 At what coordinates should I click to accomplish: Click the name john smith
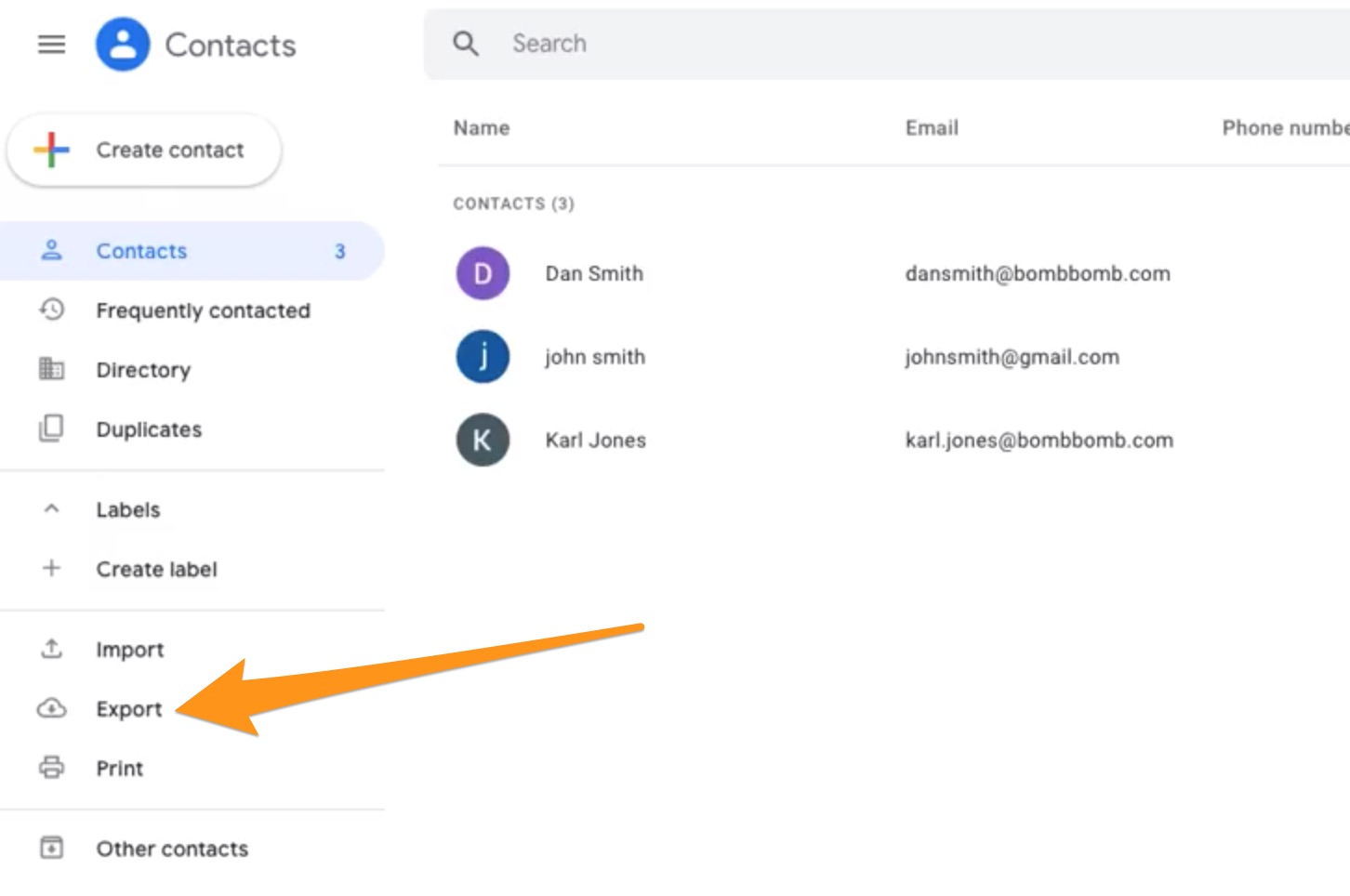(x=595, y=357)
